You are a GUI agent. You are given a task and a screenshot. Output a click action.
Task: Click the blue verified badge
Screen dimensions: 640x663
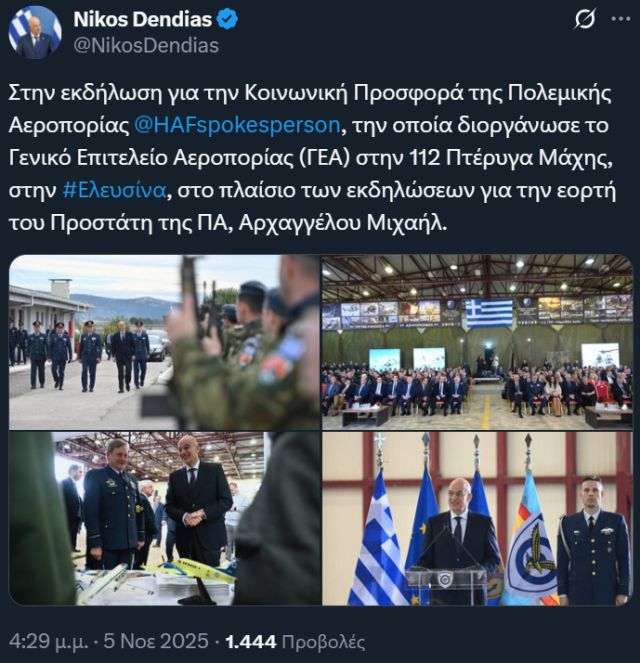(x=227, y=20)
